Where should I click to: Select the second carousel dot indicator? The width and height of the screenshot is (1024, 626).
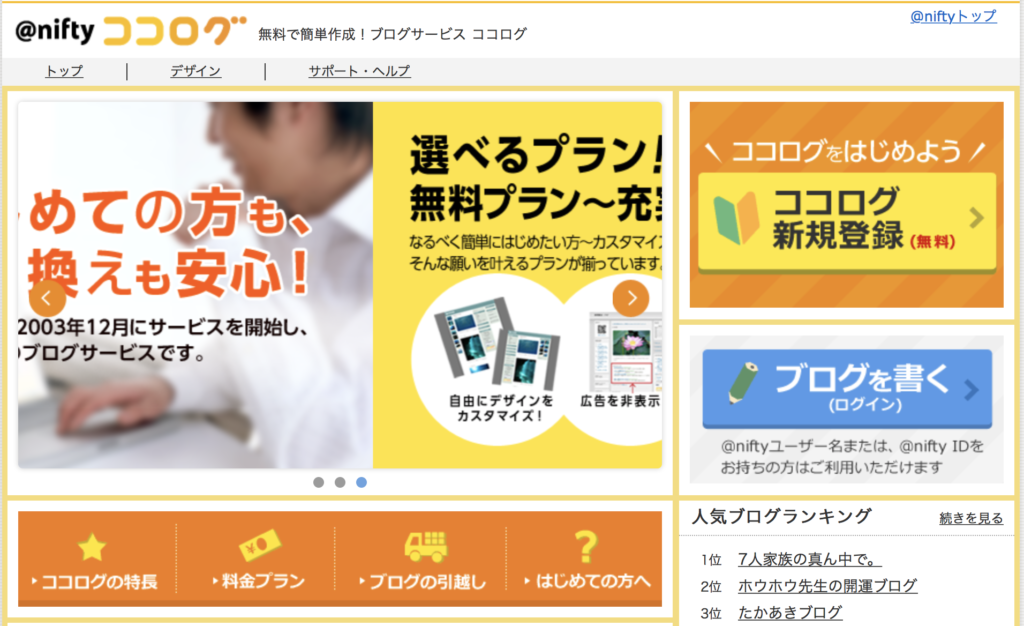pos(340,482)
